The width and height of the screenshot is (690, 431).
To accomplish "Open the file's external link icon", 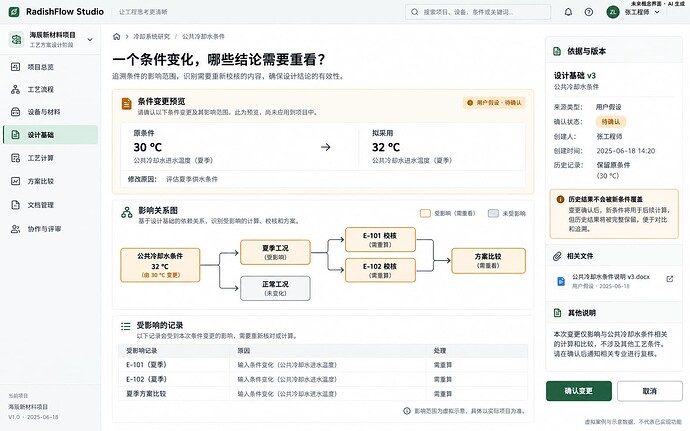I will coord(670,279).
